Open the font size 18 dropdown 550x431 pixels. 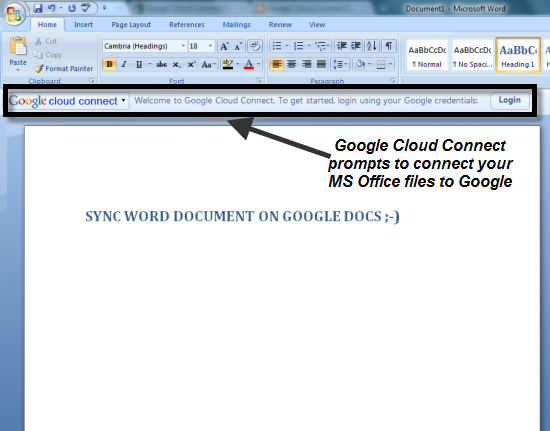[210, 46]
